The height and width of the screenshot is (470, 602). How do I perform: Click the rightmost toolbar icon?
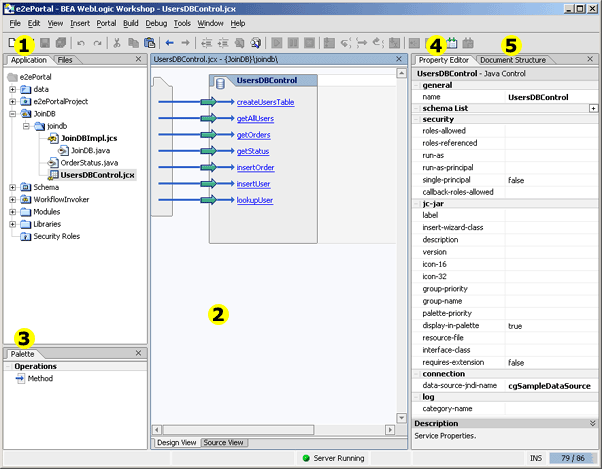468,43
